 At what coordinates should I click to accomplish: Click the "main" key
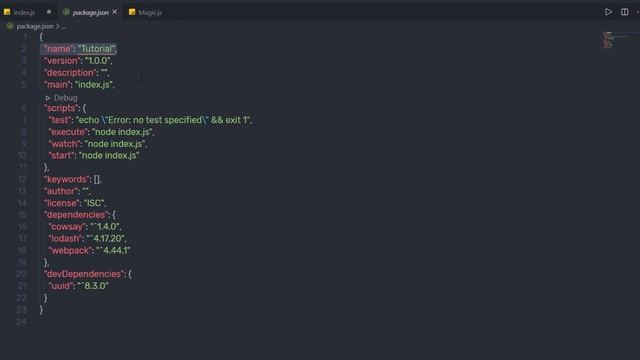coord(57,84)
